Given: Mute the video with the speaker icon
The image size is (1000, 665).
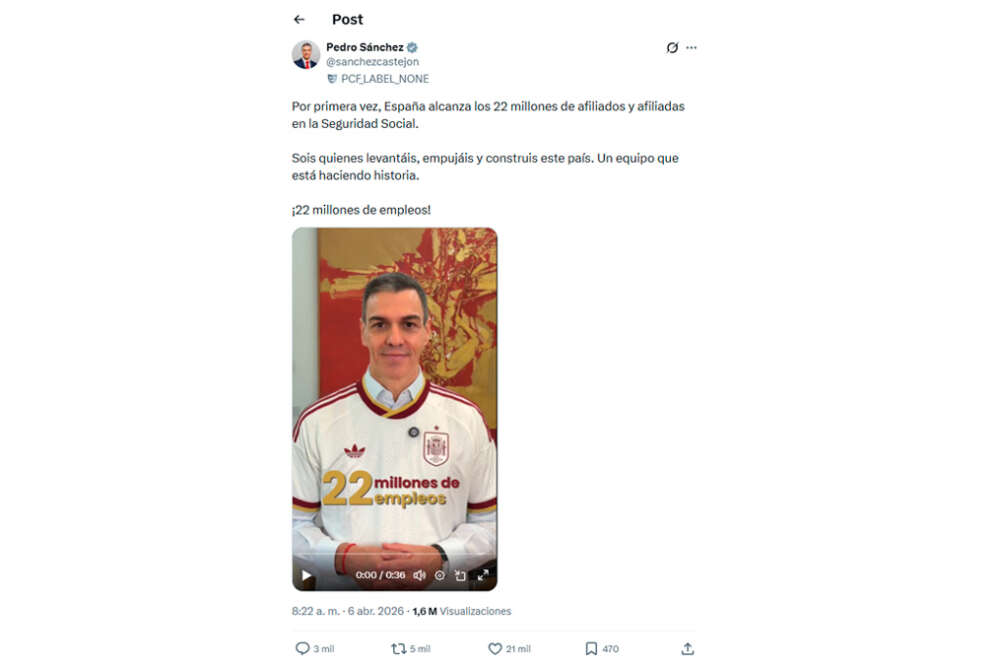Looking at the screenshot, I should 419,575.
